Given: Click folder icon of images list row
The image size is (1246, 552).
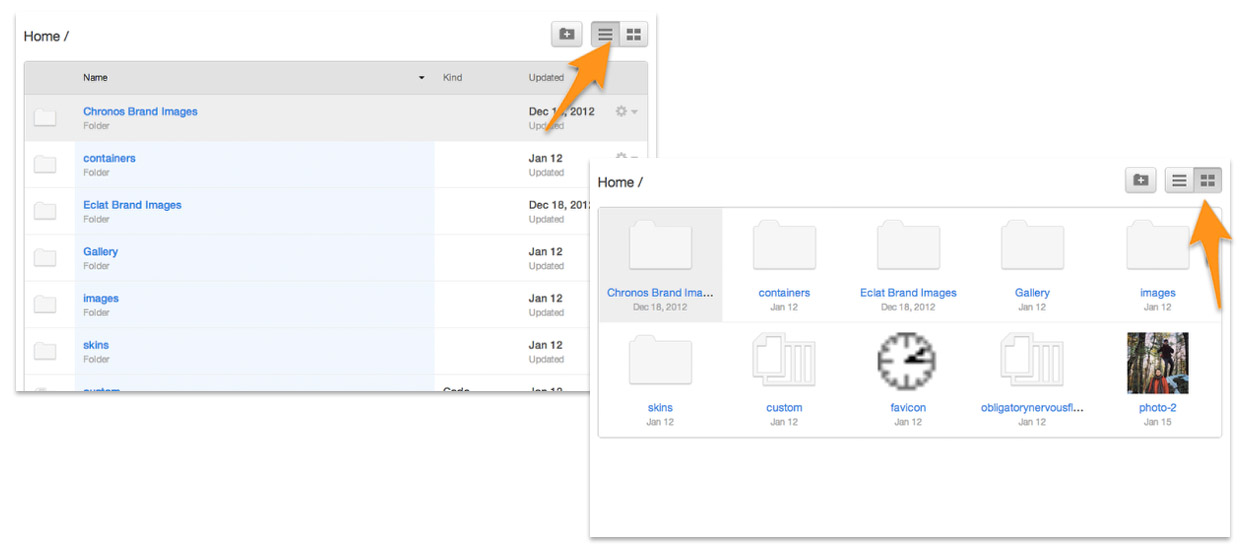Looking at the screenshot, I should click(45, 304).
